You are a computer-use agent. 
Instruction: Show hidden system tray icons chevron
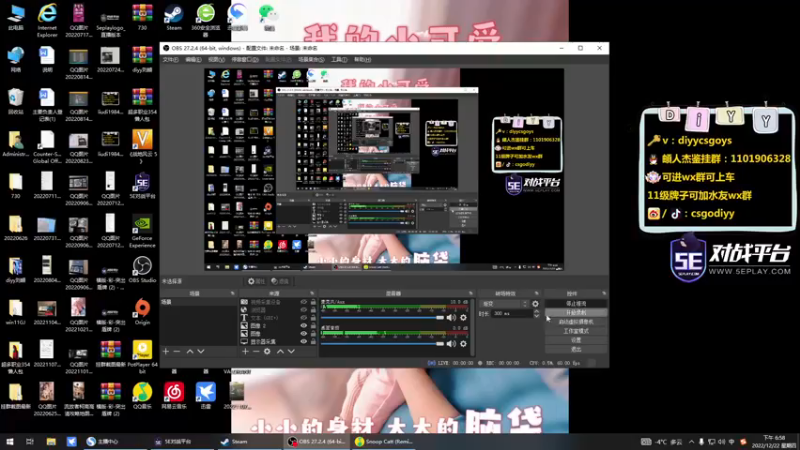click(691, 442)
